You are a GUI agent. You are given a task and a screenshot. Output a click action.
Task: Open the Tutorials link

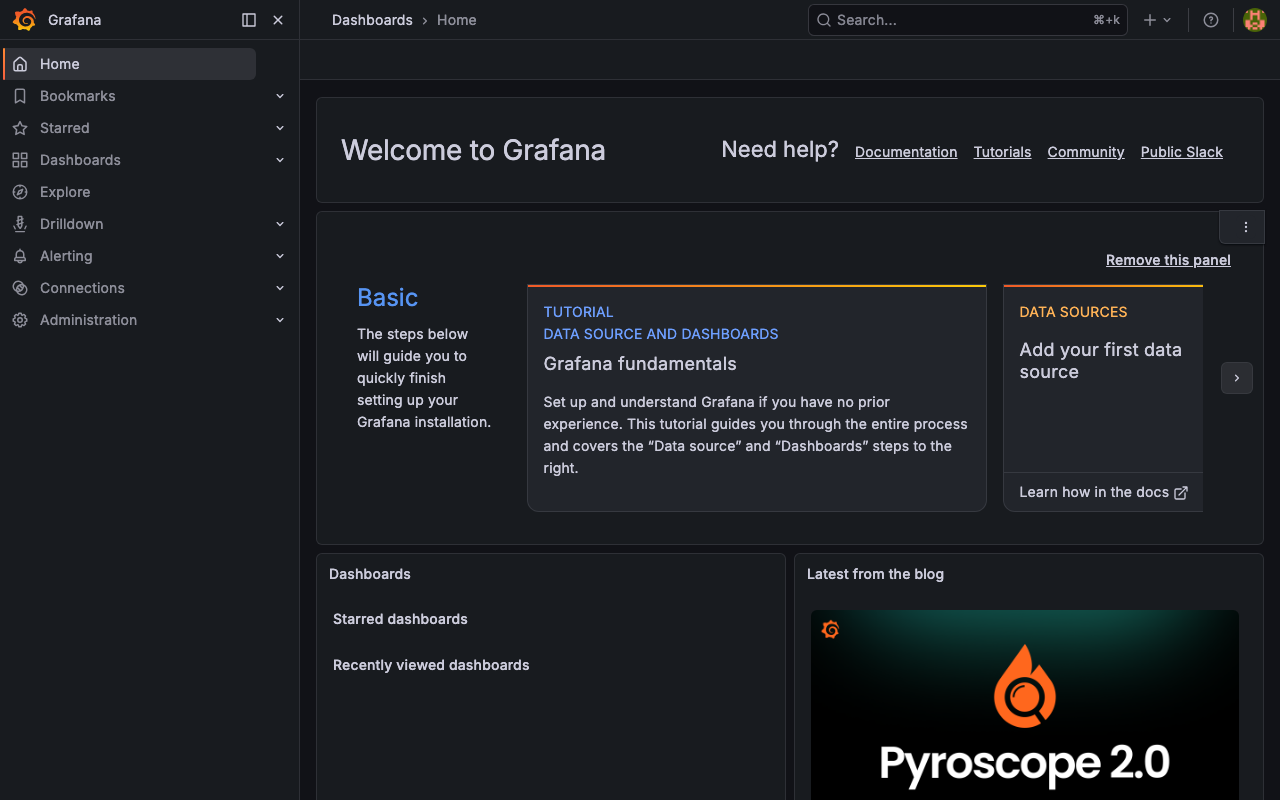click(1002, 152)
